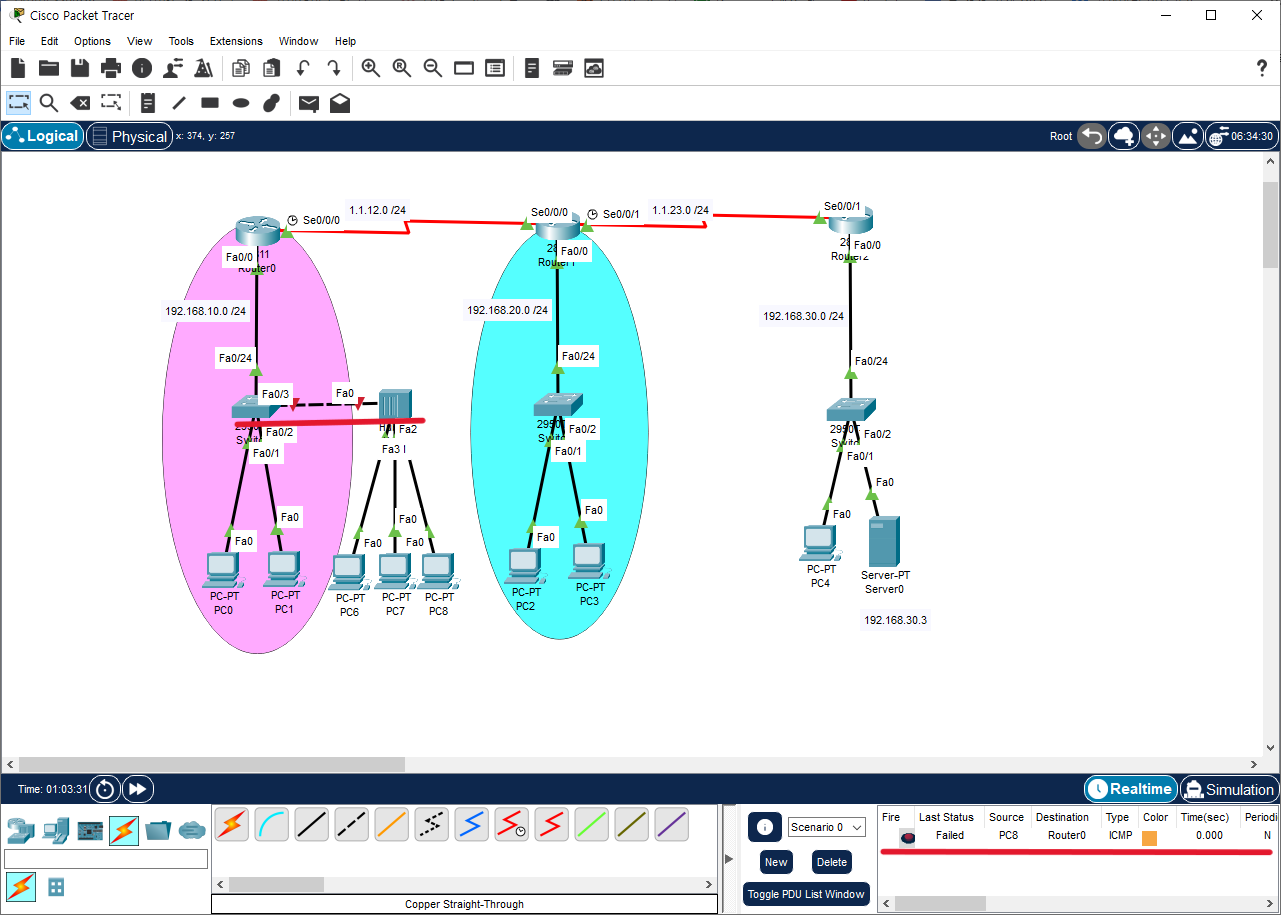
Task: Select the Draw Ellipse tool
Action: [x=241, y=102]
